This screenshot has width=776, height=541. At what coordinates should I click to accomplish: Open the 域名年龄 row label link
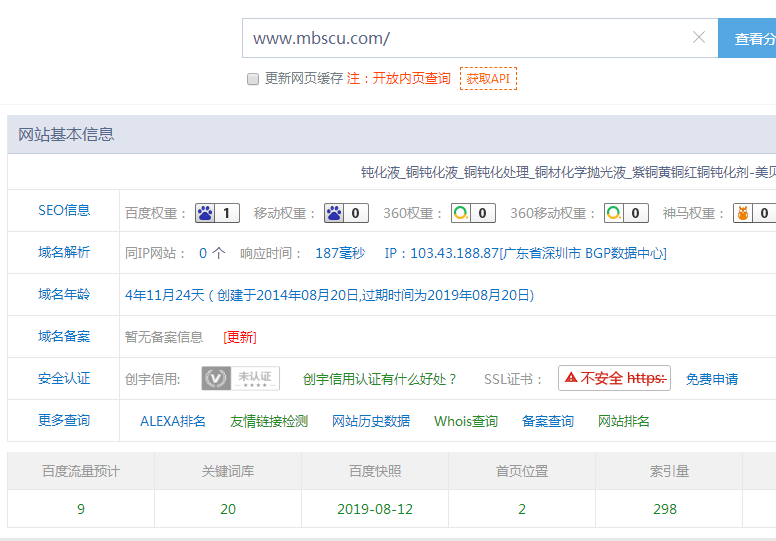(64, 295)
